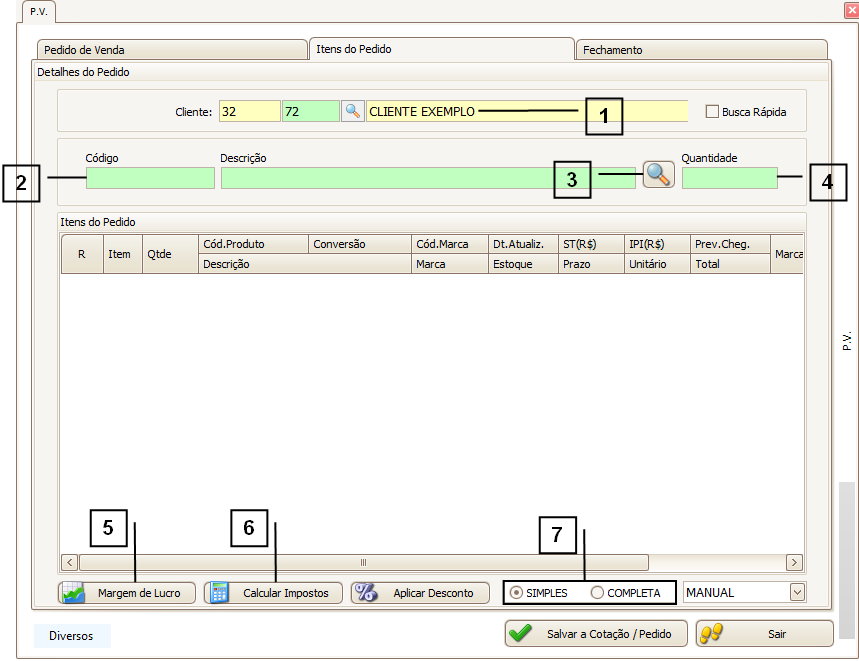Click the client search magnifier icon
The height and width of the screenshot is (661, 859).
pos(352,111)
